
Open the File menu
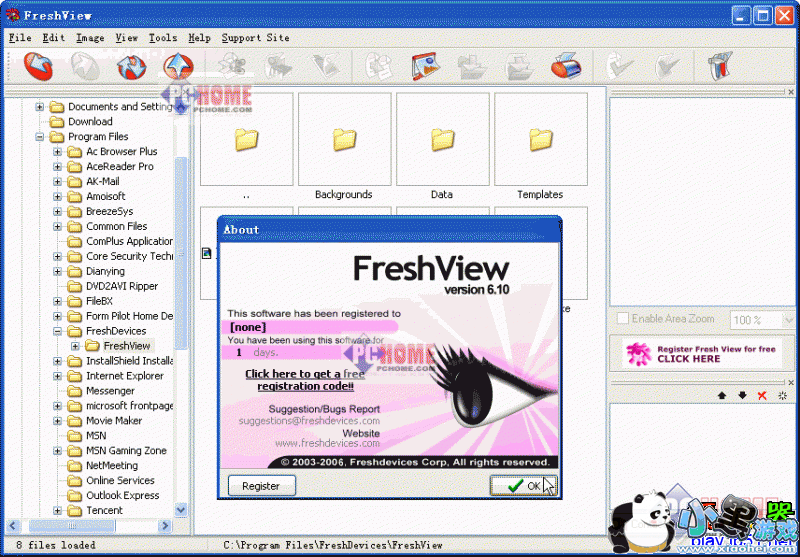pos(20,38)
